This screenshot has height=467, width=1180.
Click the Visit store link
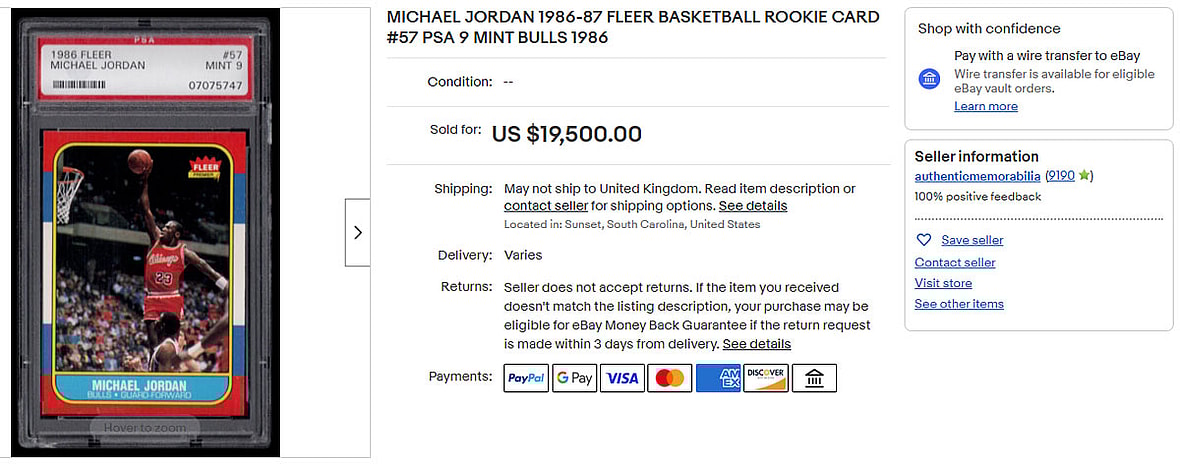coord(943,283)
